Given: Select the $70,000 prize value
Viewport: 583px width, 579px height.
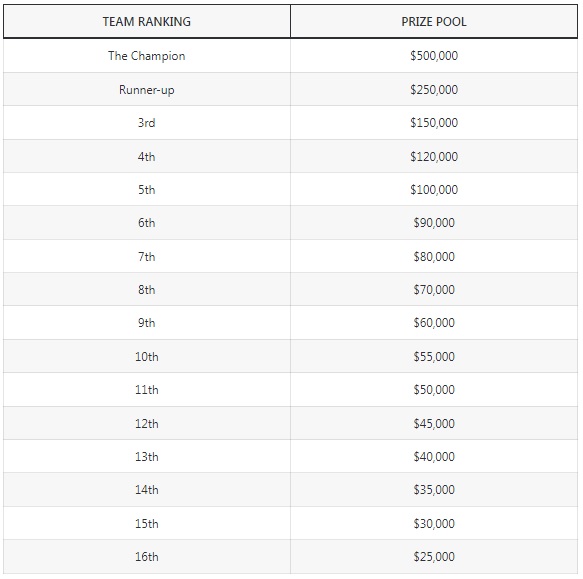Looking at the screenshot, I should pos(434,290).
